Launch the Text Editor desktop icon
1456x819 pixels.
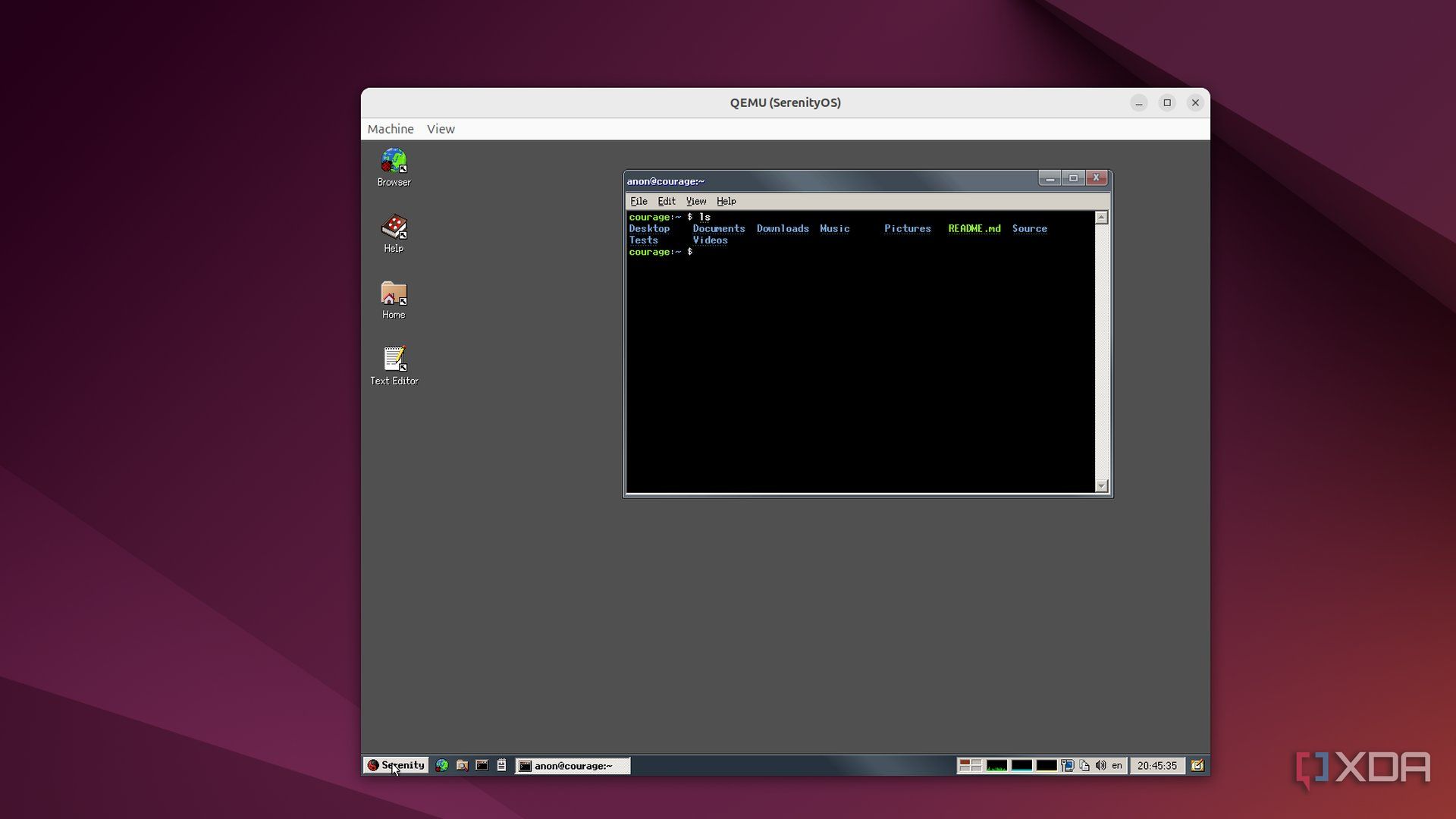coord(394,366)
